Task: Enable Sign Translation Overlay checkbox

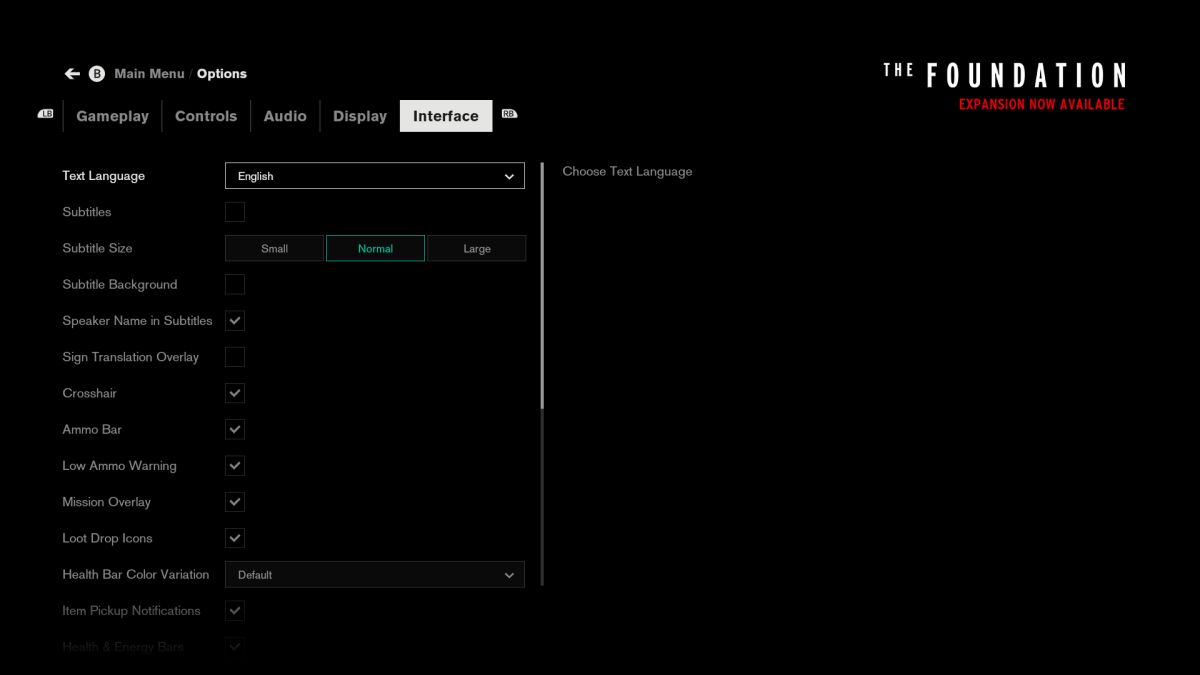Action: coord(235,357)
